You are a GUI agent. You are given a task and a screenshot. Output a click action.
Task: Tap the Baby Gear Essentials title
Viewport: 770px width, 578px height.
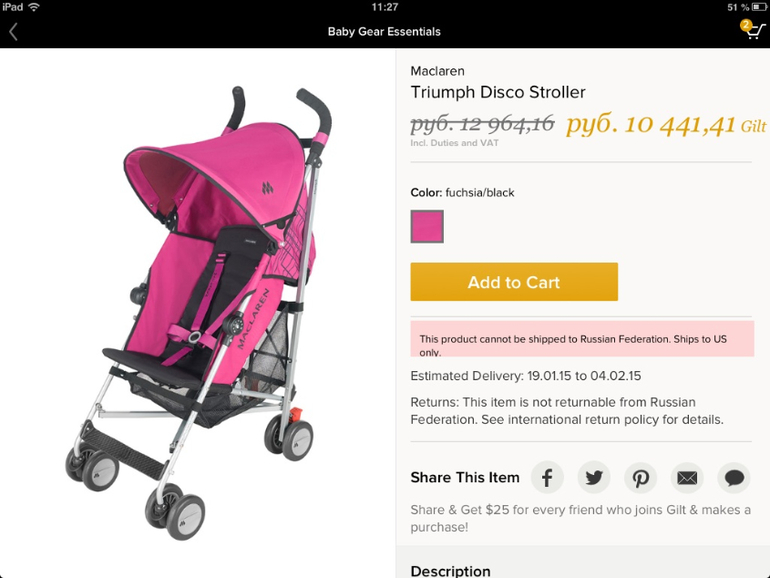384,32
